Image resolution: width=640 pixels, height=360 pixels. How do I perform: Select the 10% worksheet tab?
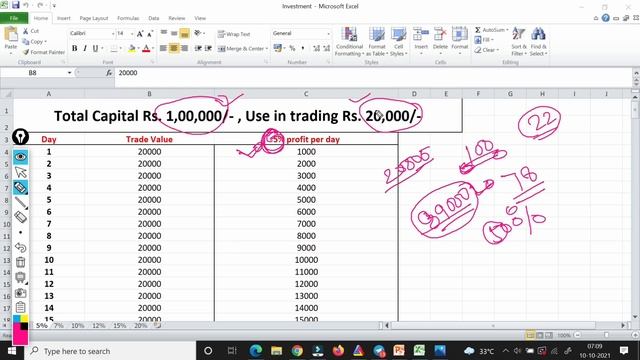78,326
